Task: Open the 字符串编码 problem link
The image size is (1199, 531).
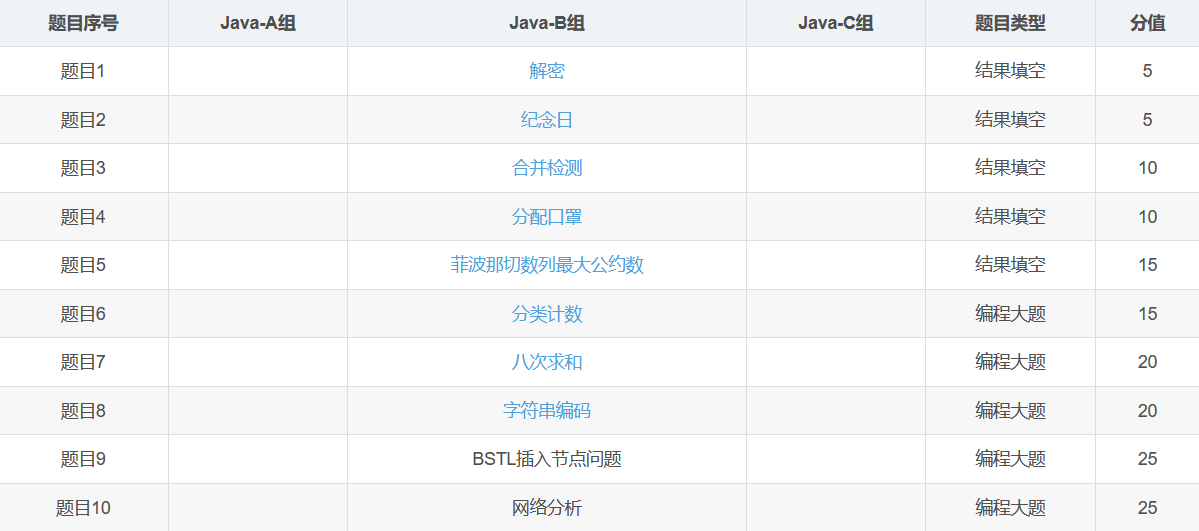Action: pyautogui.click(x=547, y=411)
